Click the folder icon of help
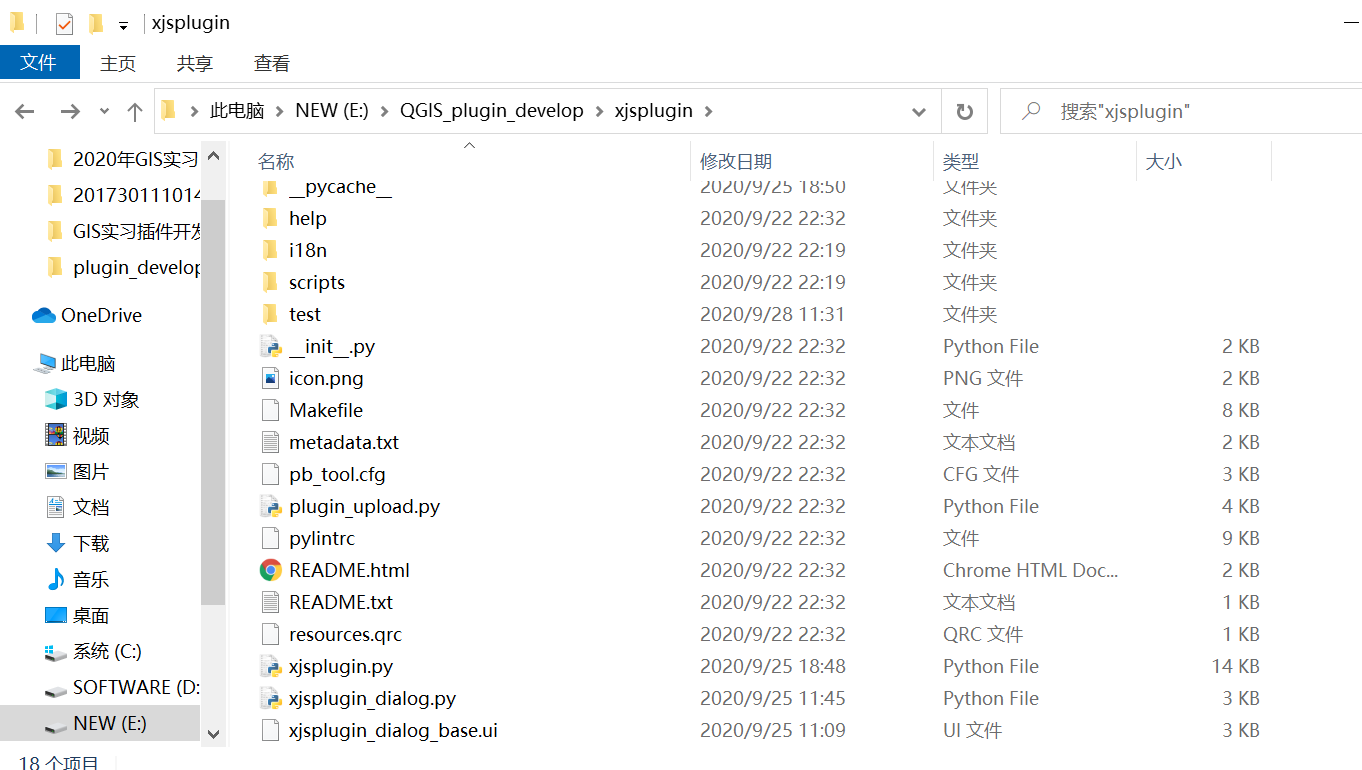This screenshot has height=770, width=1362. [270, 218]
